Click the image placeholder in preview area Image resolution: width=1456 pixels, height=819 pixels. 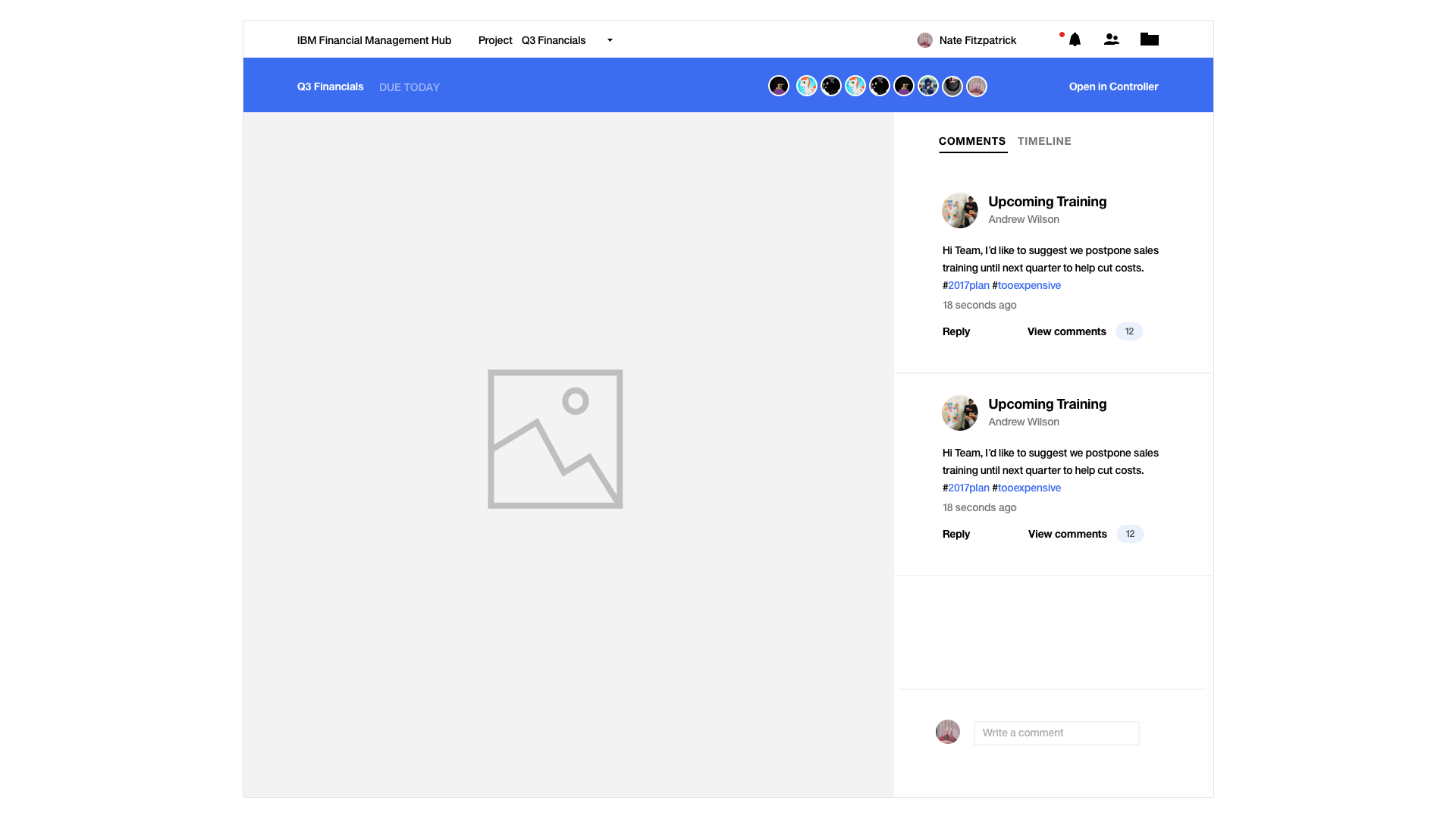[x=555, y=439]
